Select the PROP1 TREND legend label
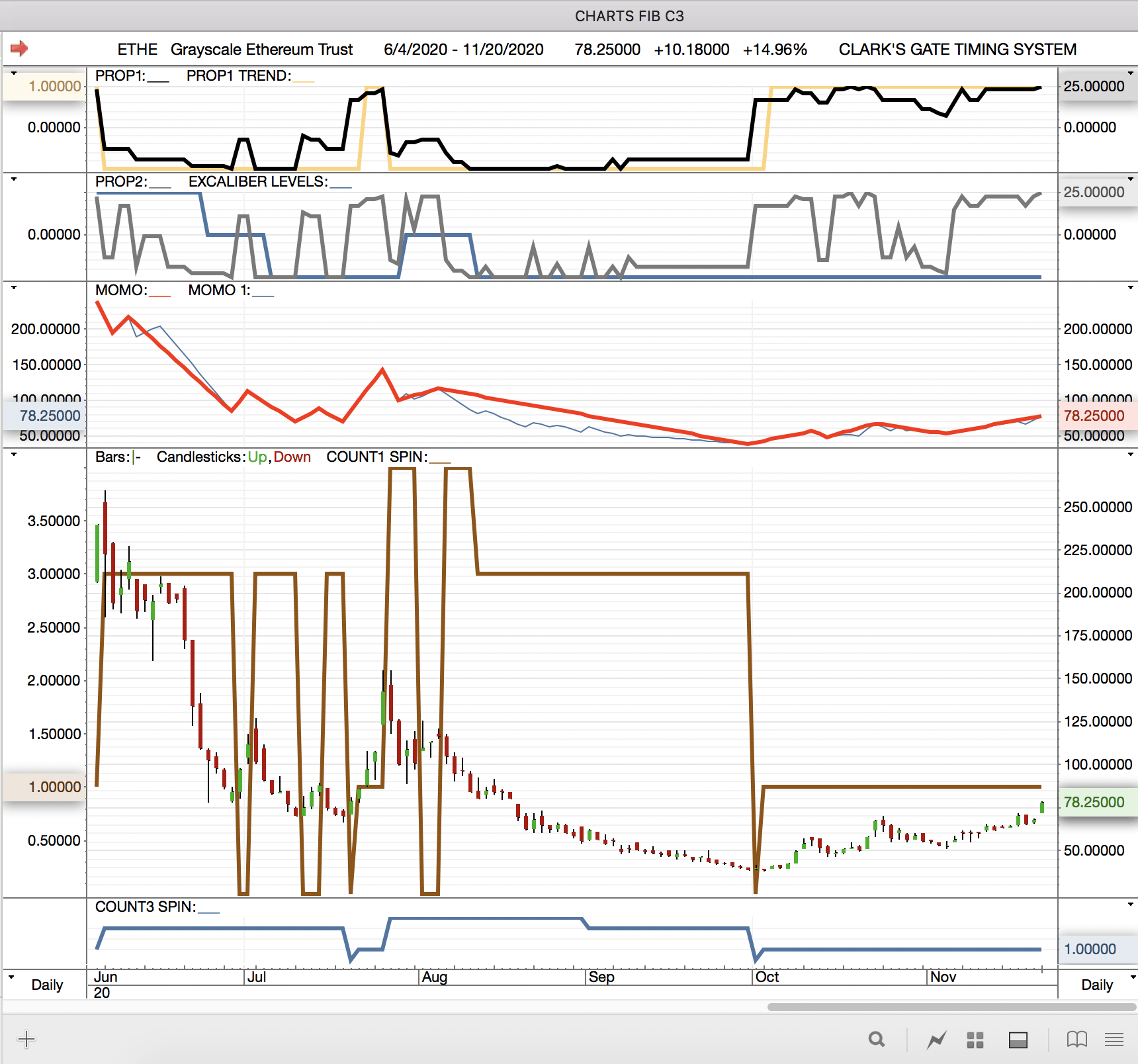Viewport: 1138px width, 1064px height. pyautogui.click(x=238, y=75)
